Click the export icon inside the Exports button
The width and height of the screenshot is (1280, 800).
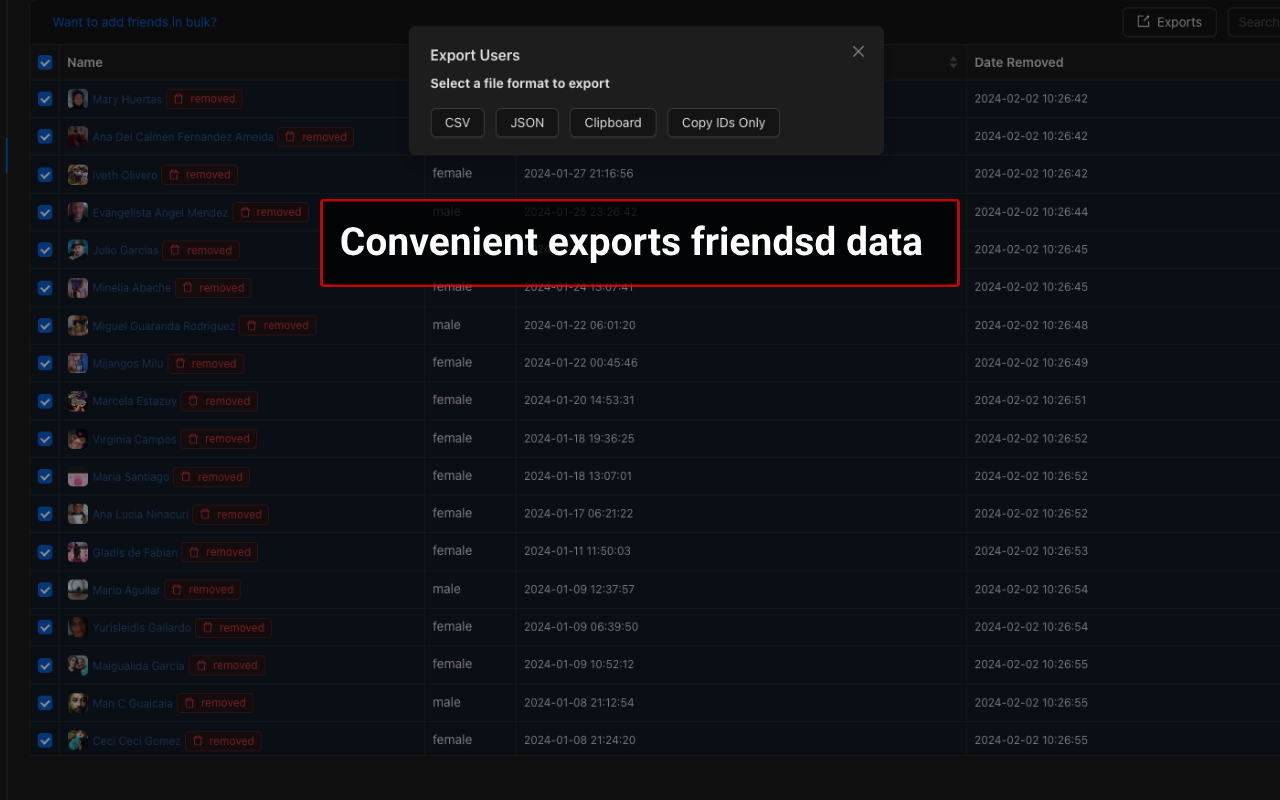tap(1144, 21)
